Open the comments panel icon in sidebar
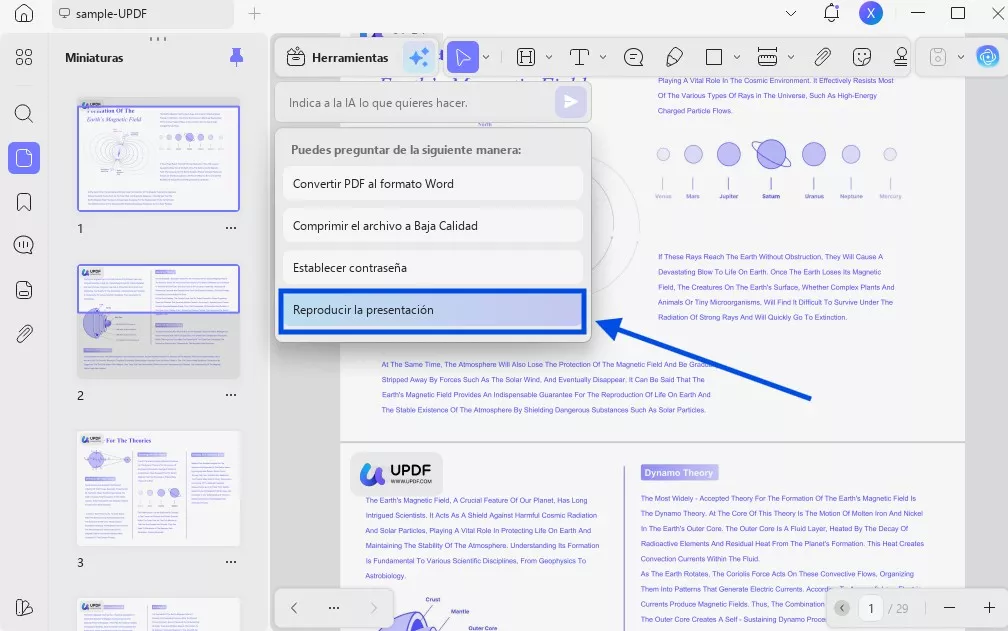 coord(24,245)
